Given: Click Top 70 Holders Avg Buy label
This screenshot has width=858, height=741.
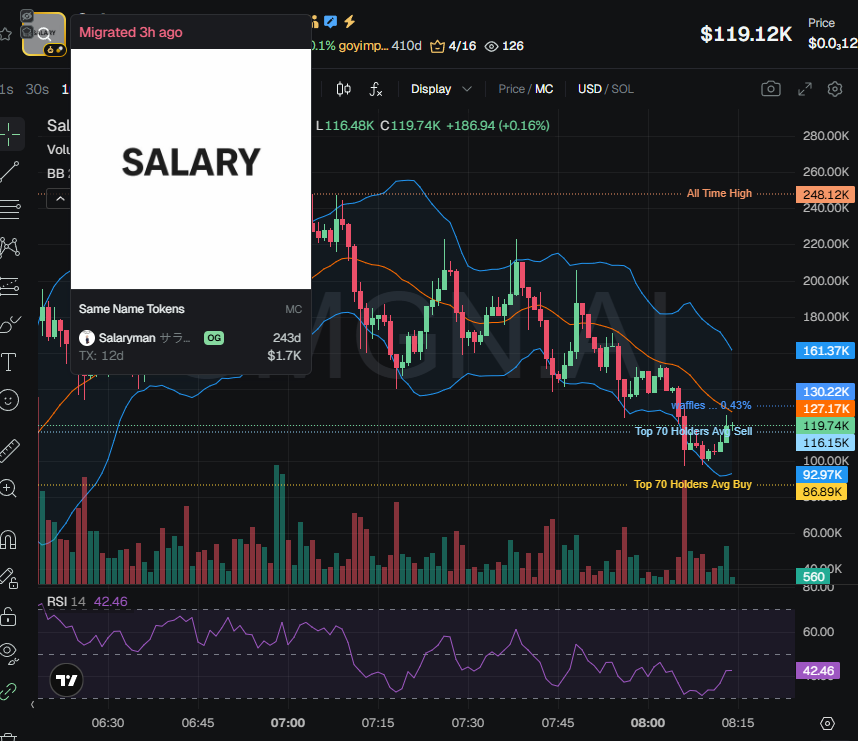Looking at the screenshot, I should (692, 484).
